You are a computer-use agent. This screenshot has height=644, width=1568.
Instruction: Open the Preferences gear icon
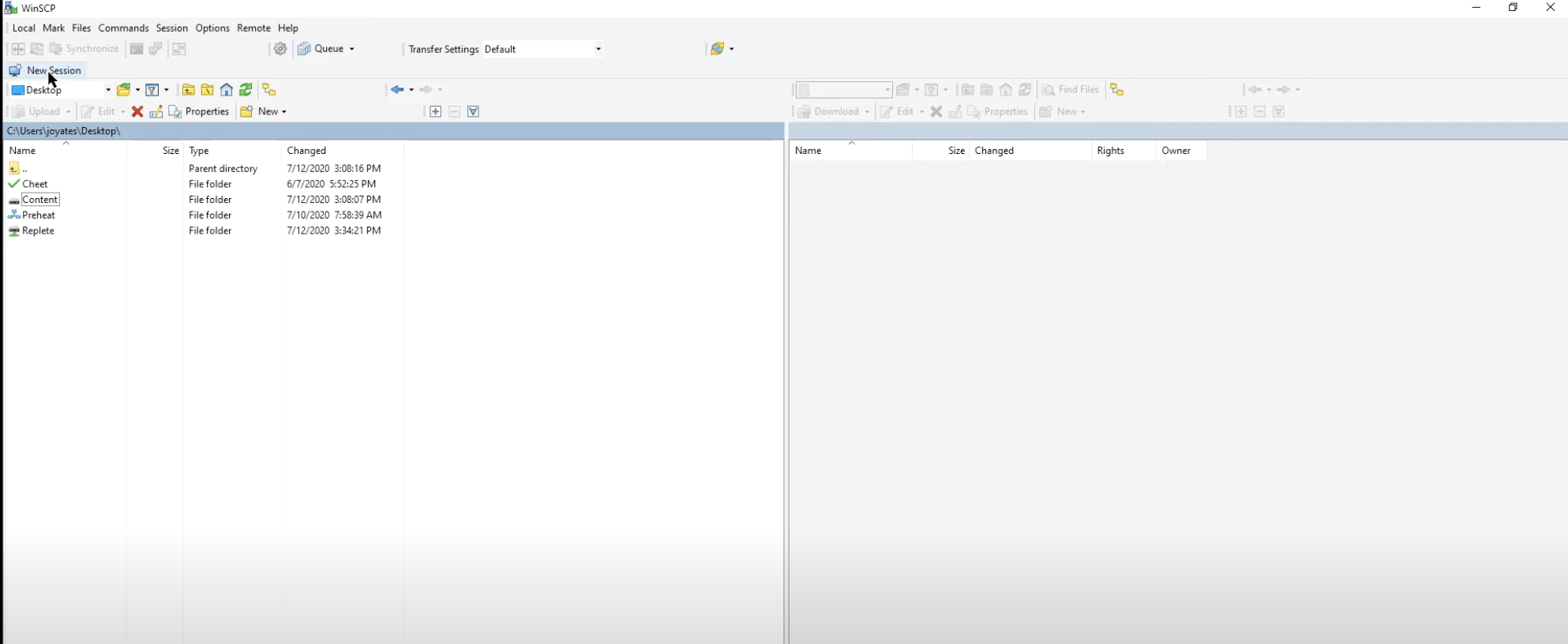280,49
